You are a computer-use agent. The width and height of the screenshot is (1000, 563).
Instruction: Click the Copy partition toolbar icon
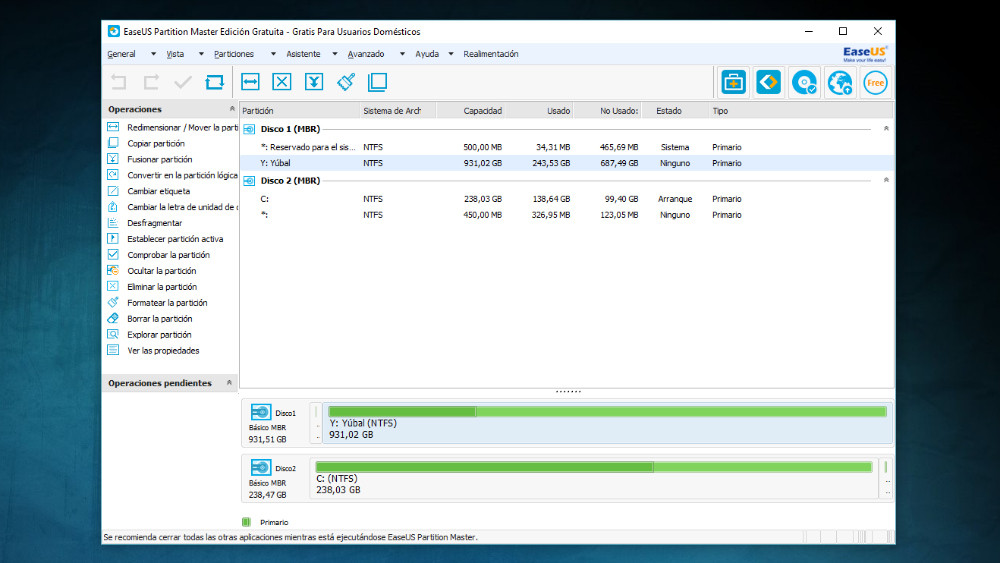point(378,82)
